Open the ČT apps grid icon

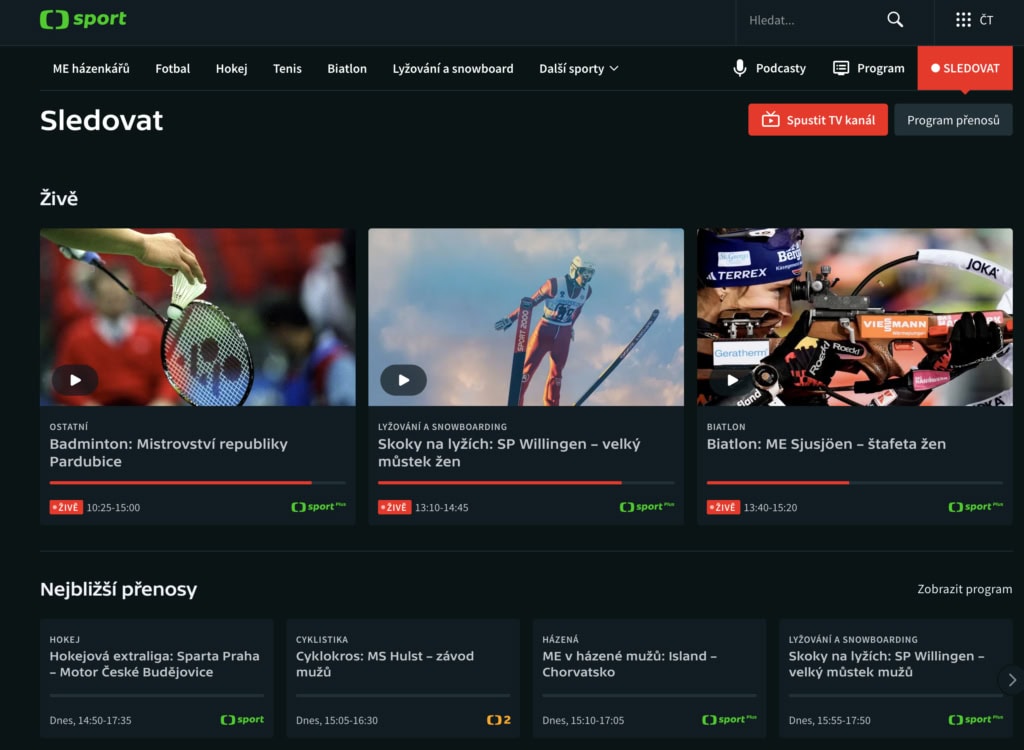[961, 19]
